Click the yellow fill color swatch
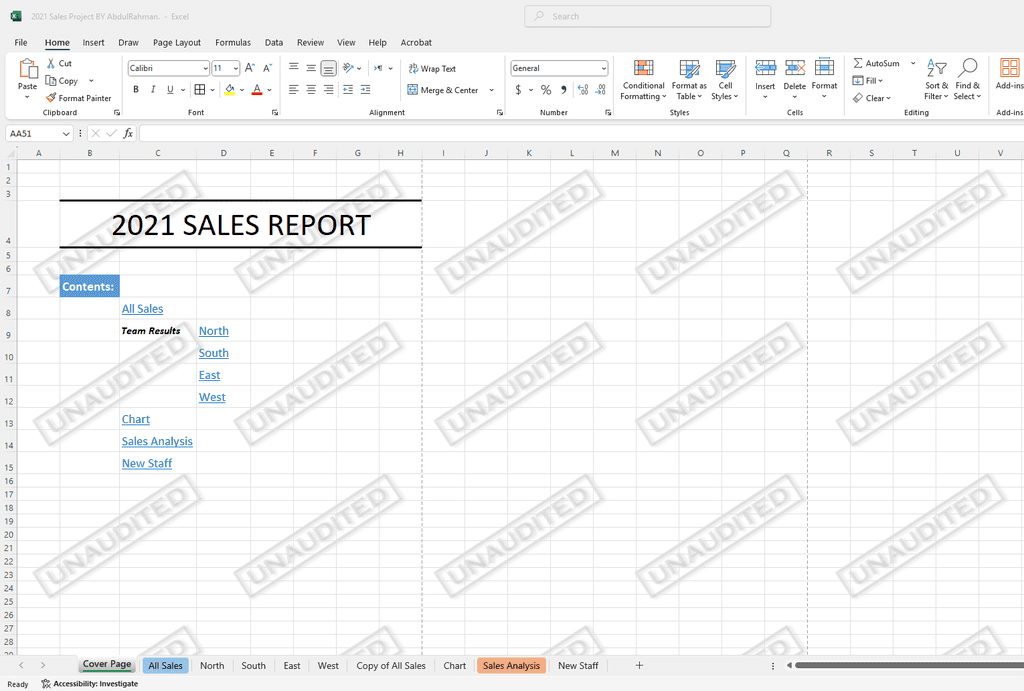Image resolution: width=1024 pixels, height=691 pixels. point(229,90)
